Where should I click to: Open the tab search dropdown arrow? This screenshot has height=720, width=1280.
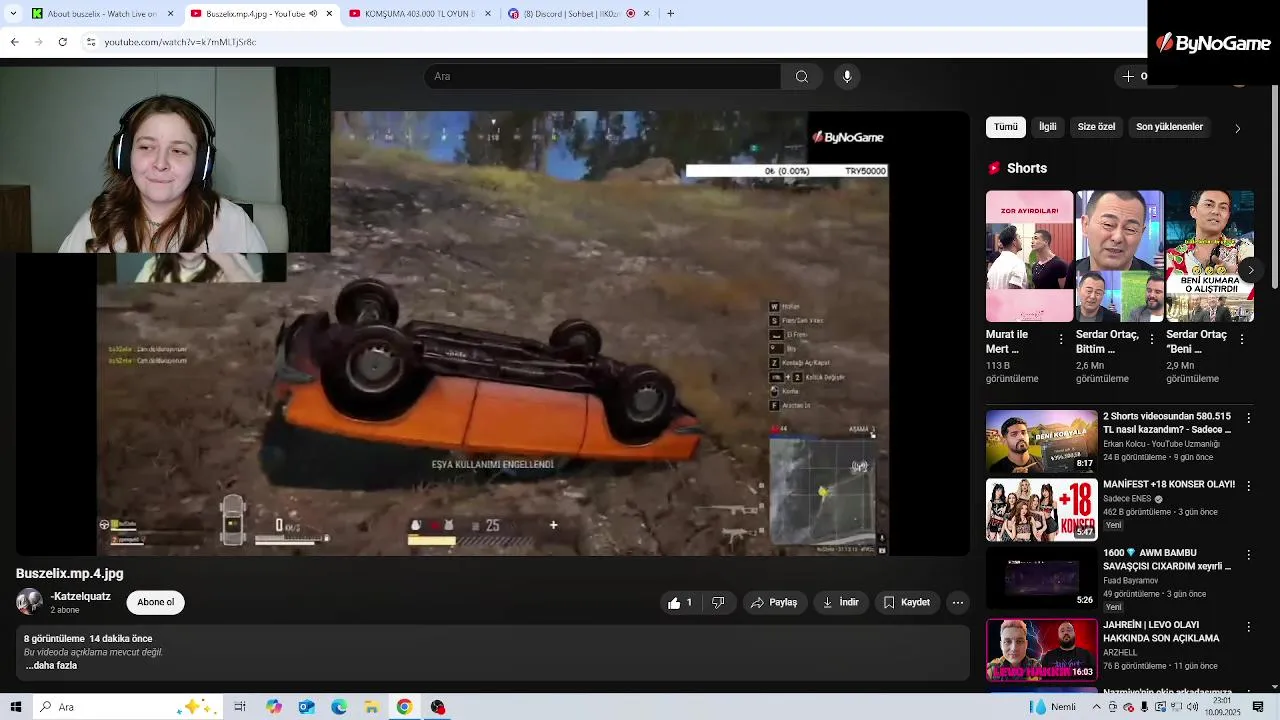[13, 13]
